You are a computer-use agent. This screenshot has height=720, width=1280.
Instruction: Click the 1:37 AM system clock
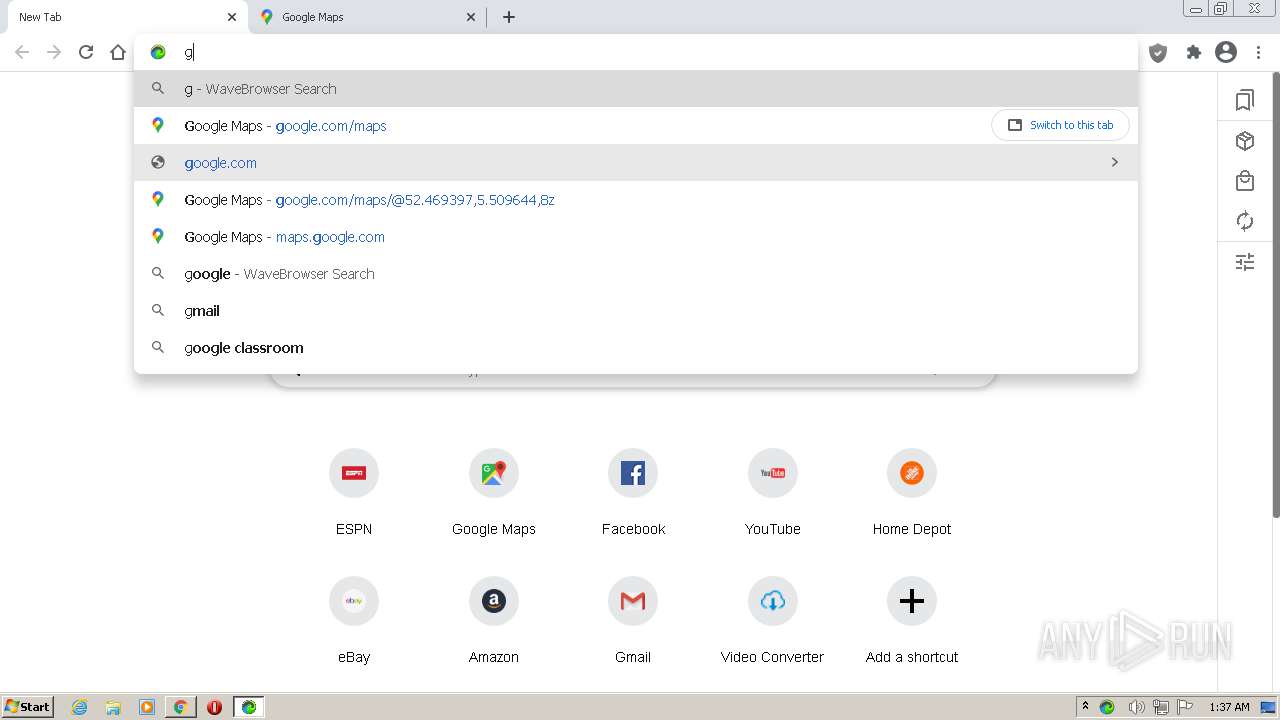point(1229,707)
